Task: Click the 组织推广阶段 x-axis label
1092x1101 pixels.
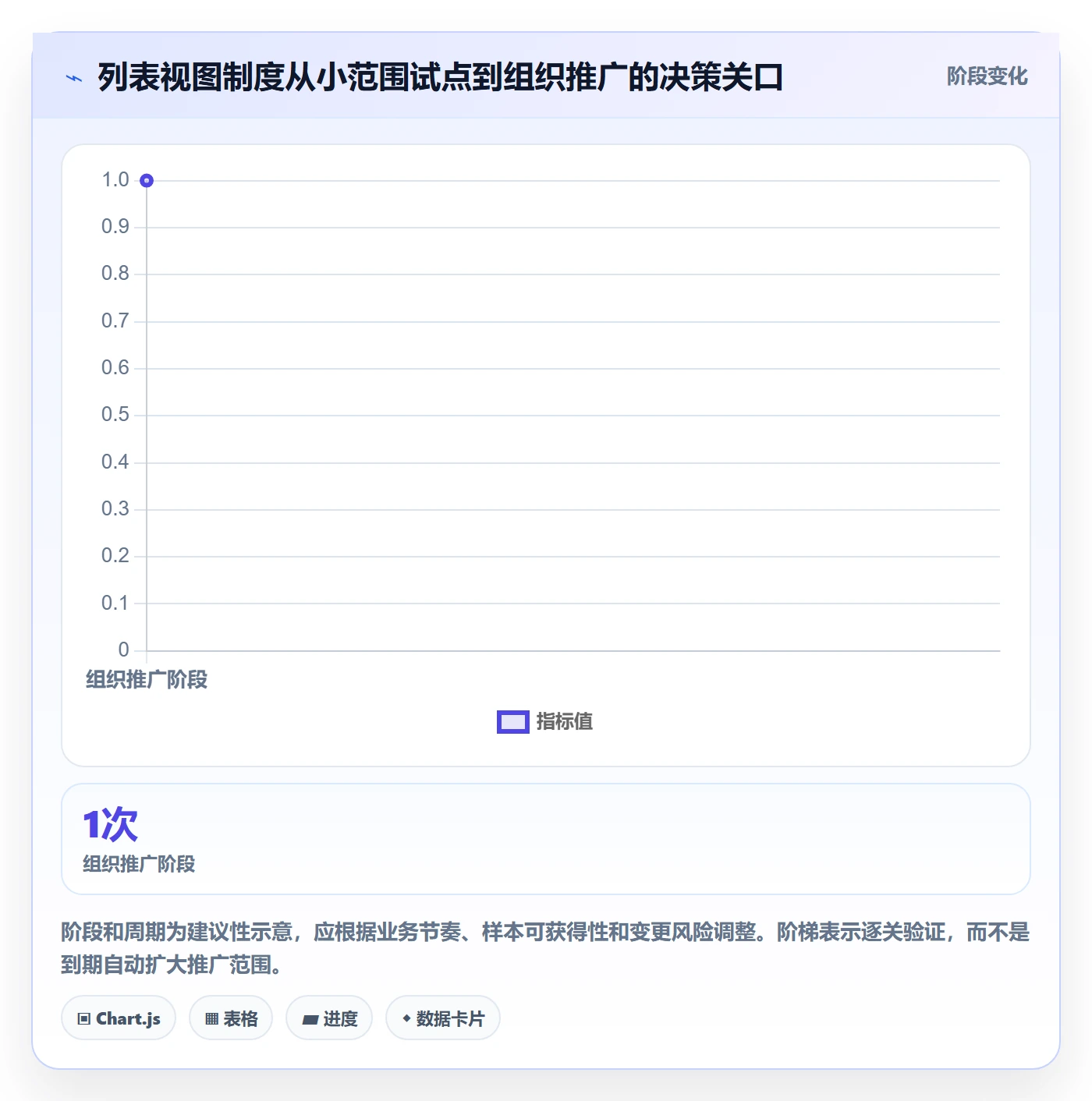Action: tap(147, 680)
